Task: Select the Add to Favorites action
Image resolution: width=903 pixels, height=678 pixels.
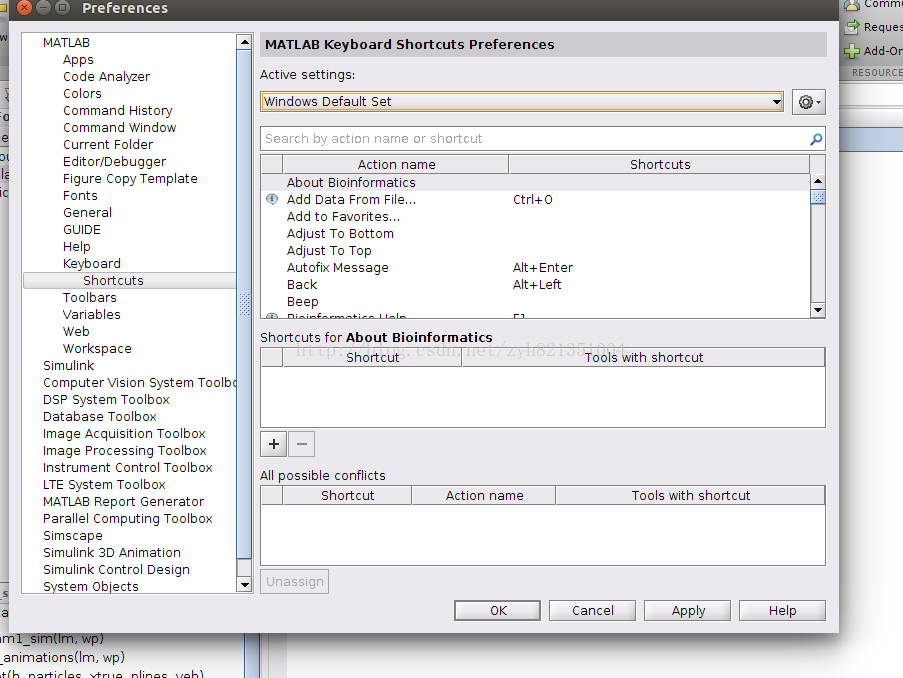Action: 536,217
